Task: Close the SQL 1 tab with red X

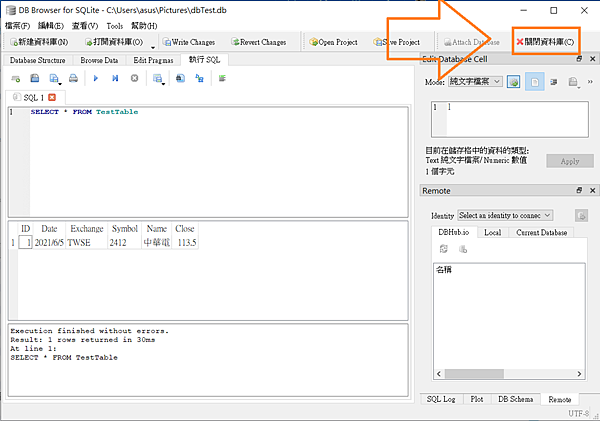Action: coord(52,98)
